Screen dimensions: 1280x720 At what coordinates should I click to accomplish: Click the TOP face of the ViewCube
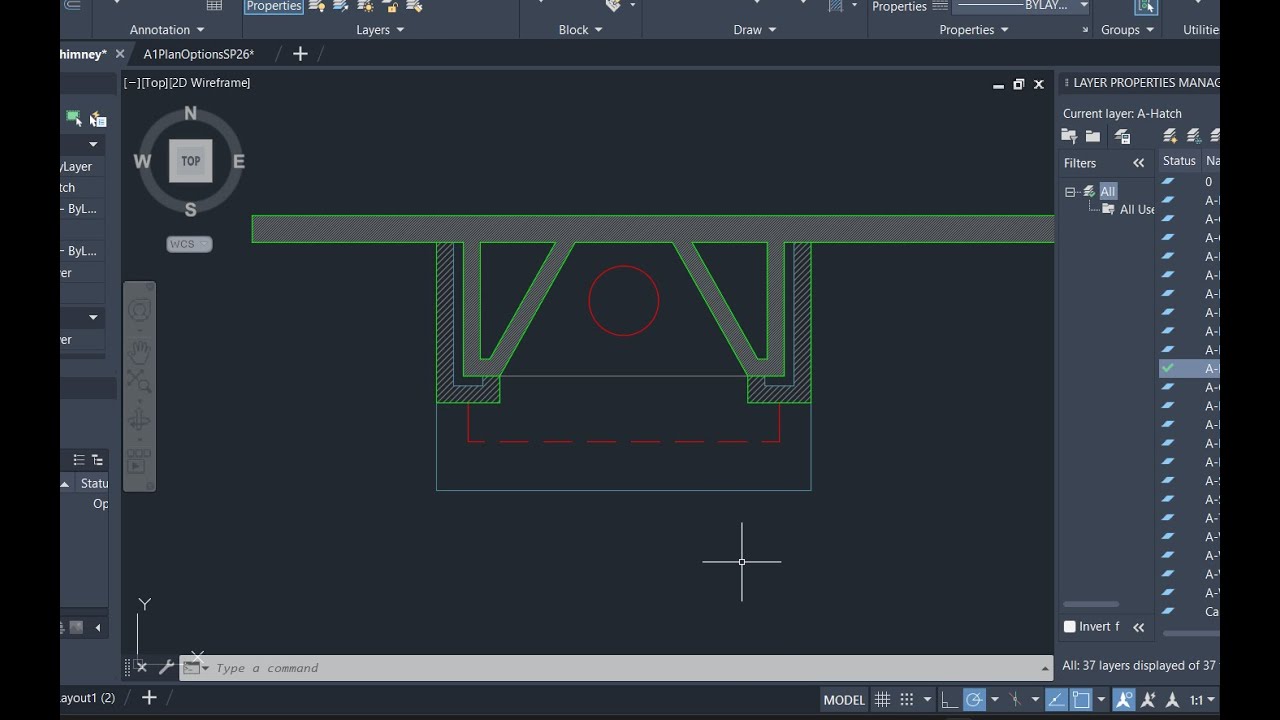click(x=190, y=161)
